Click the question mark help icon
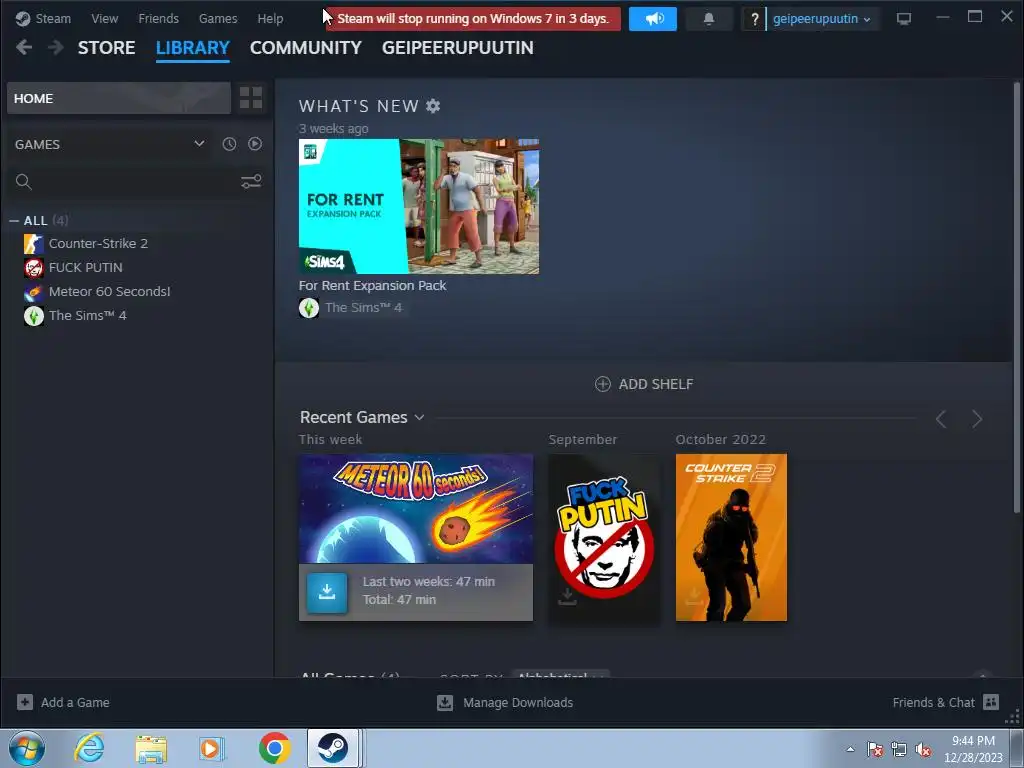This screenshot has width=1024, height=768. [x=754, y=19]
